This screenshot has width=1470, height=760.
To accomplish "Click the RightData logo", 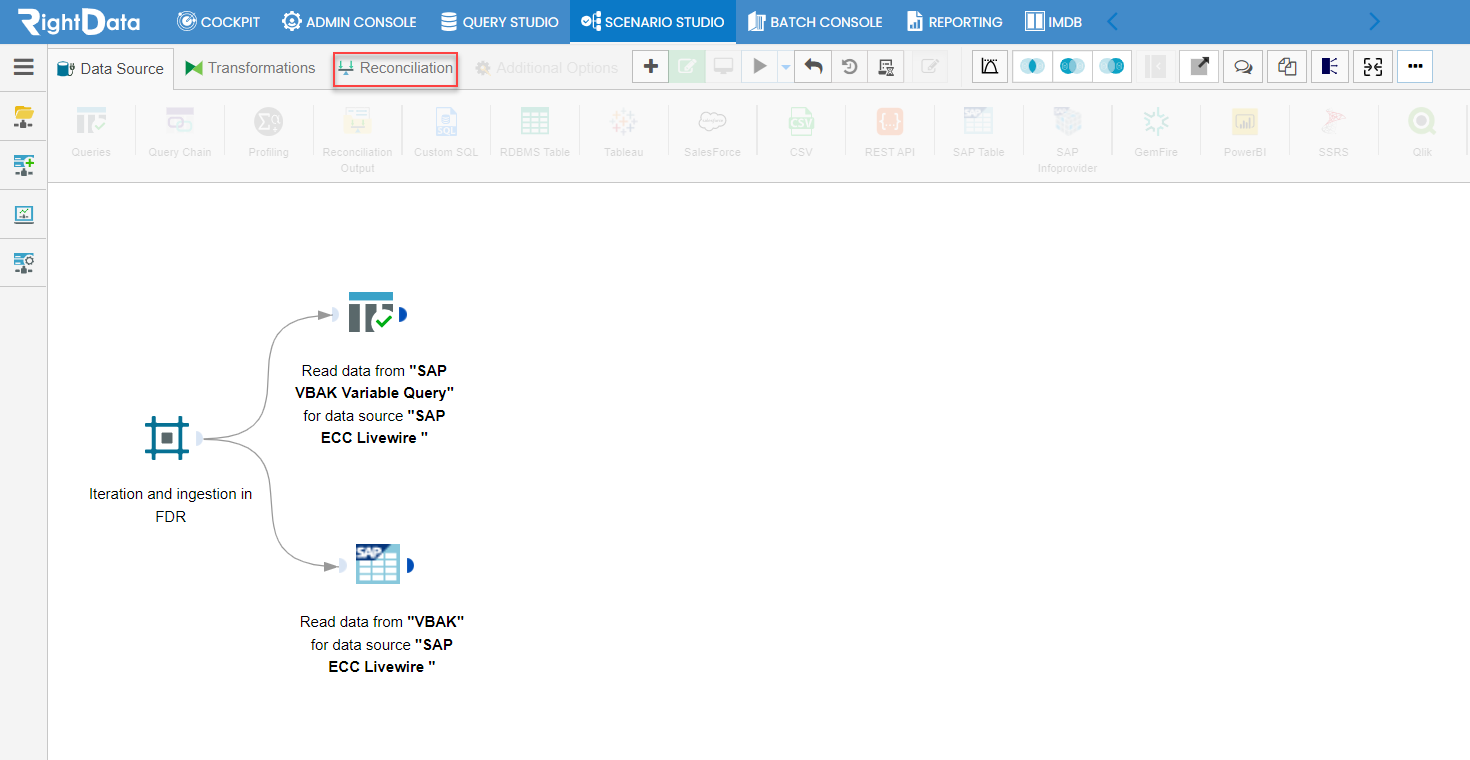I will coord(79,21).
